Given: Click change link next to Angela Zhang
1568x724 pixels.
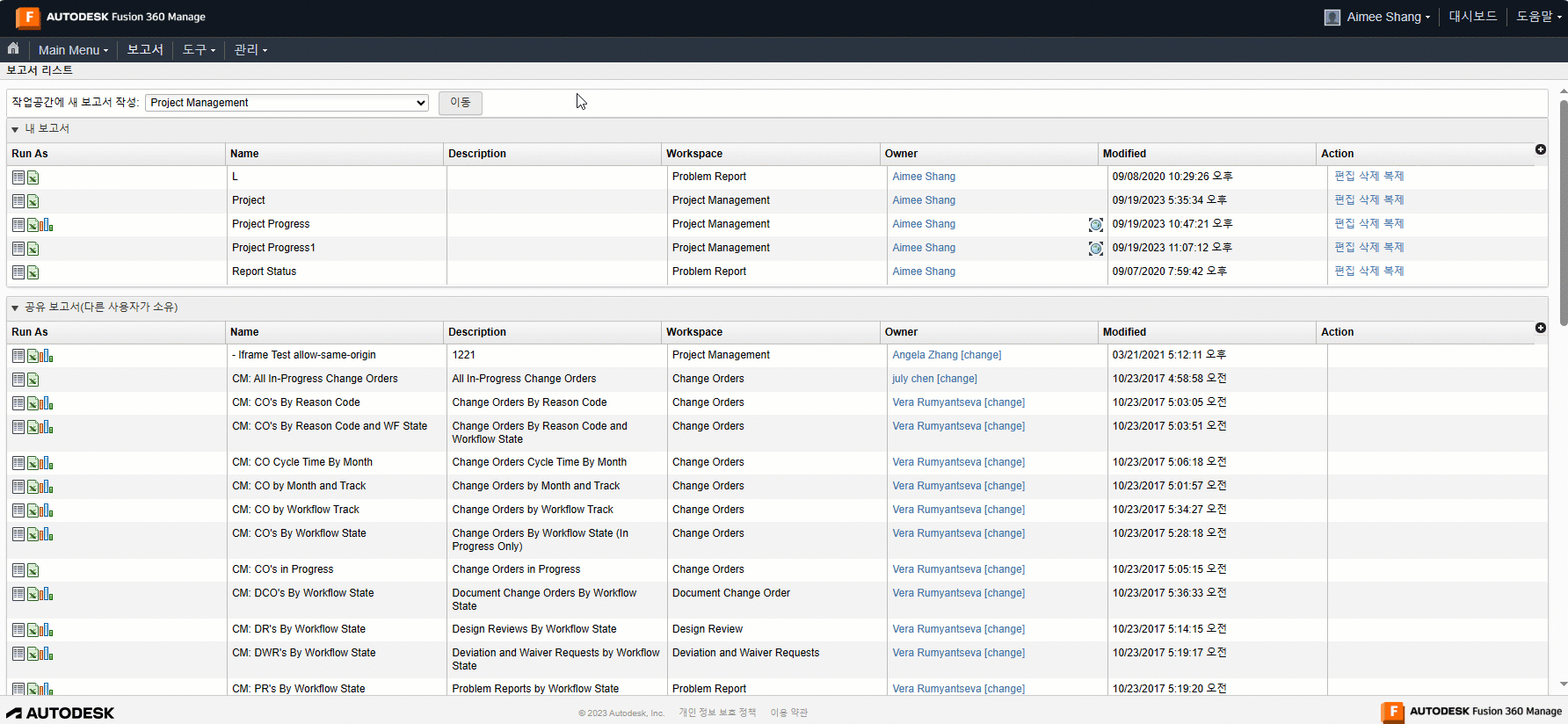Looking at the screenshot, I should (x=981, y=355).
